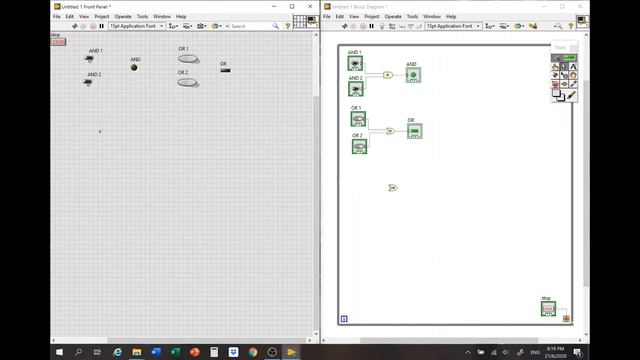Click stop terminal in Block Diagram
Viewport: 640px width, 360px height.
[548, 309]
